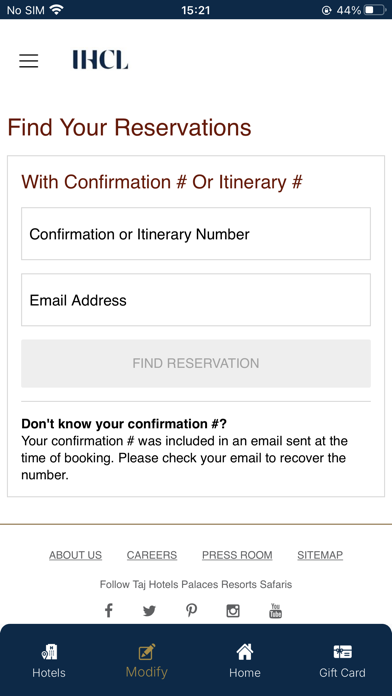The height and width of the screenshot is (696, 392).
Task: Open the hamburger menu
Action: click(x=28, y=61)
